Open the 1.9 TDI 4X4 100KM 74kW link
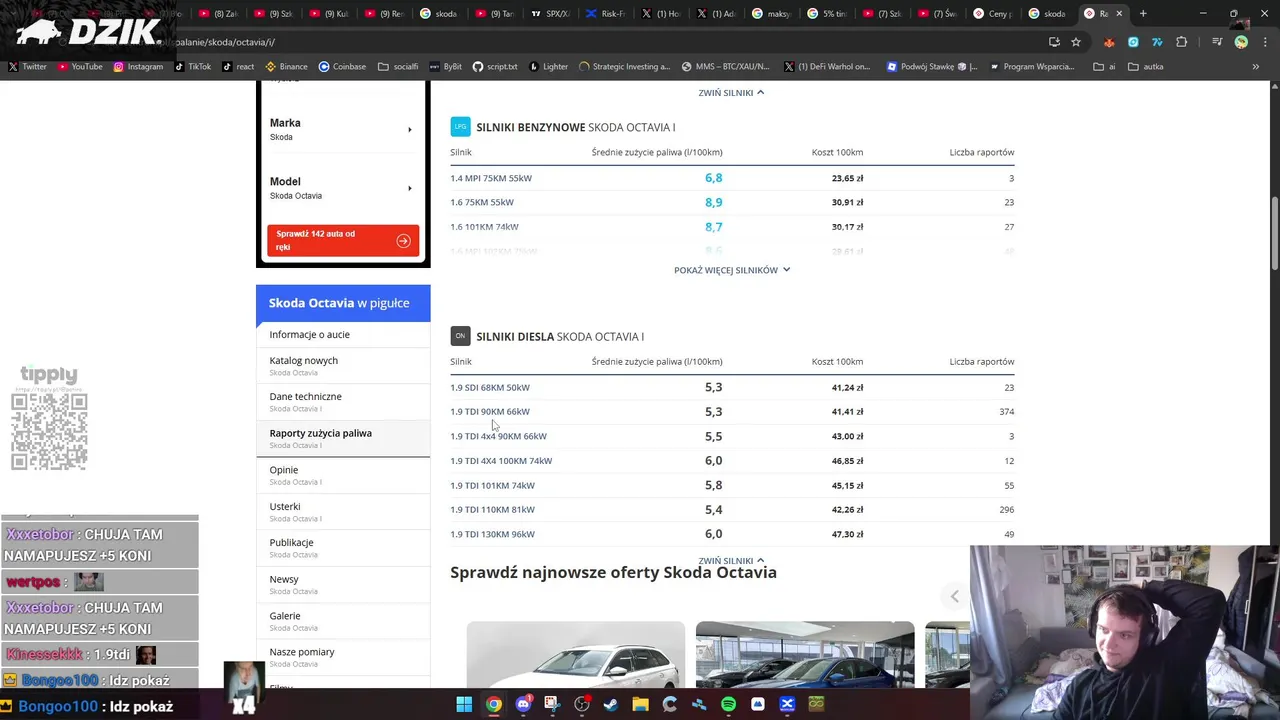Screen dimensions: 1280x720 point(501,461)
